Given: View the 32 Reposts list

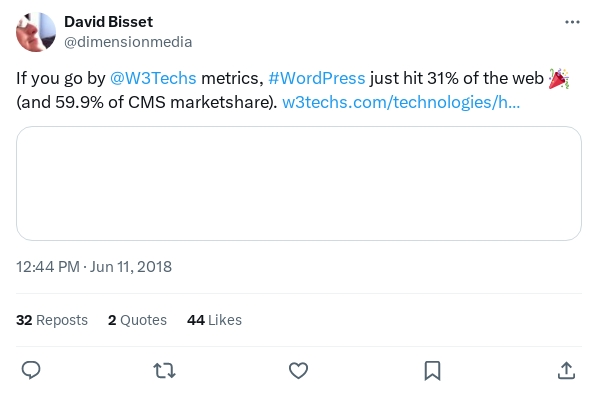Looking at the screenshot, I should click(52, 320).
